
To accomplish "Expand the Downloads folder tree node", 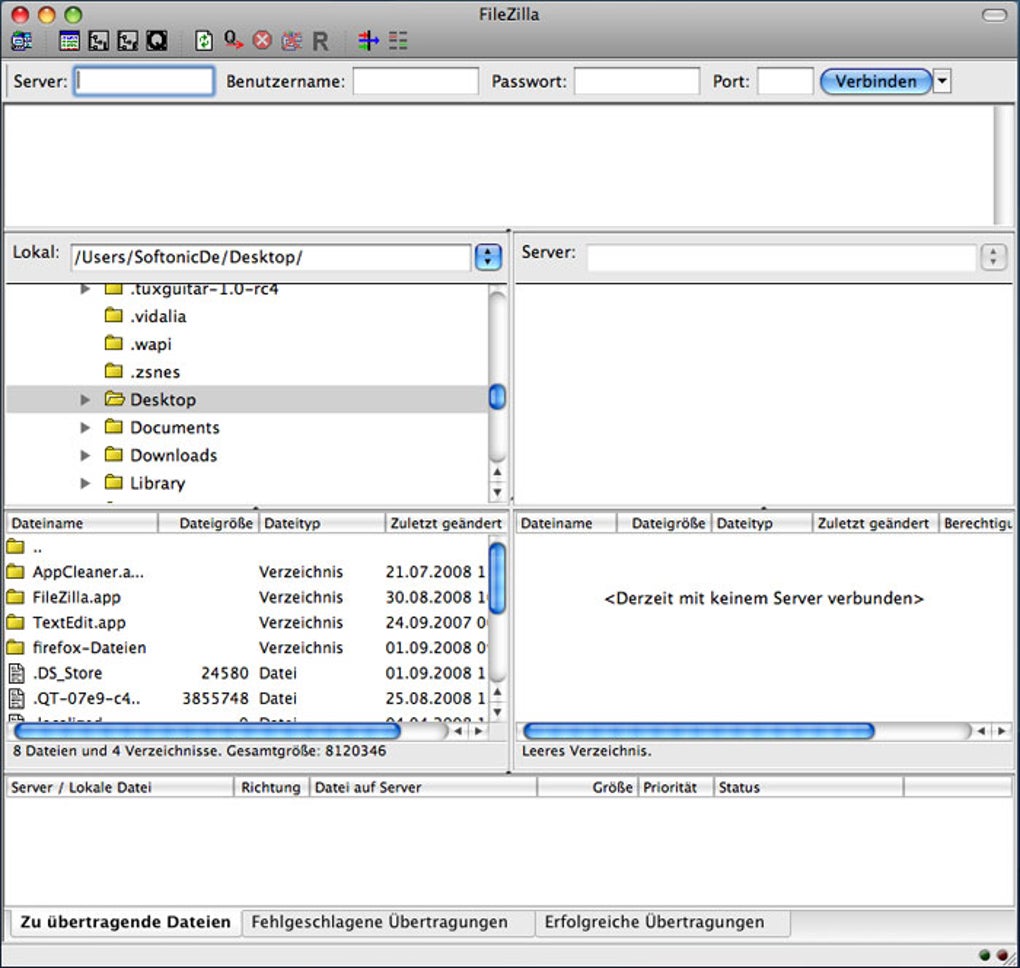I will pos(85,455).
